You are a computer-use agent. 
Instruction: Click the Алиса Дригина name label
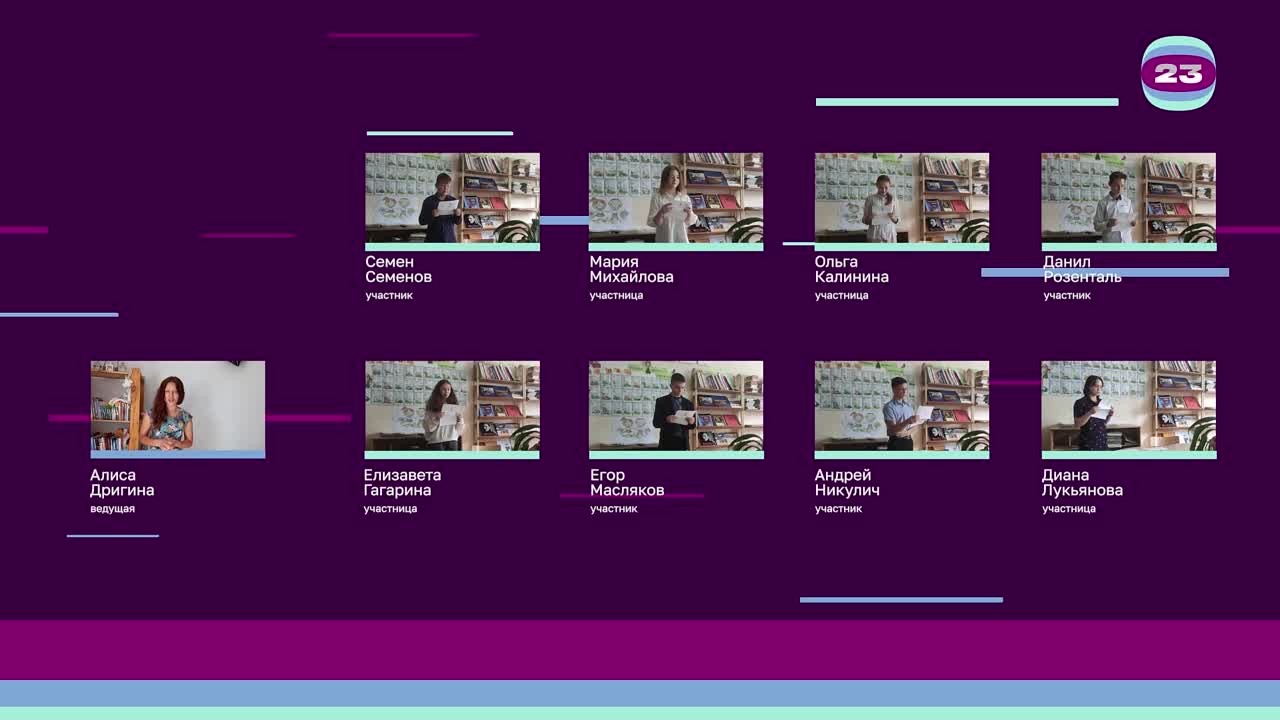pos(122,483)
